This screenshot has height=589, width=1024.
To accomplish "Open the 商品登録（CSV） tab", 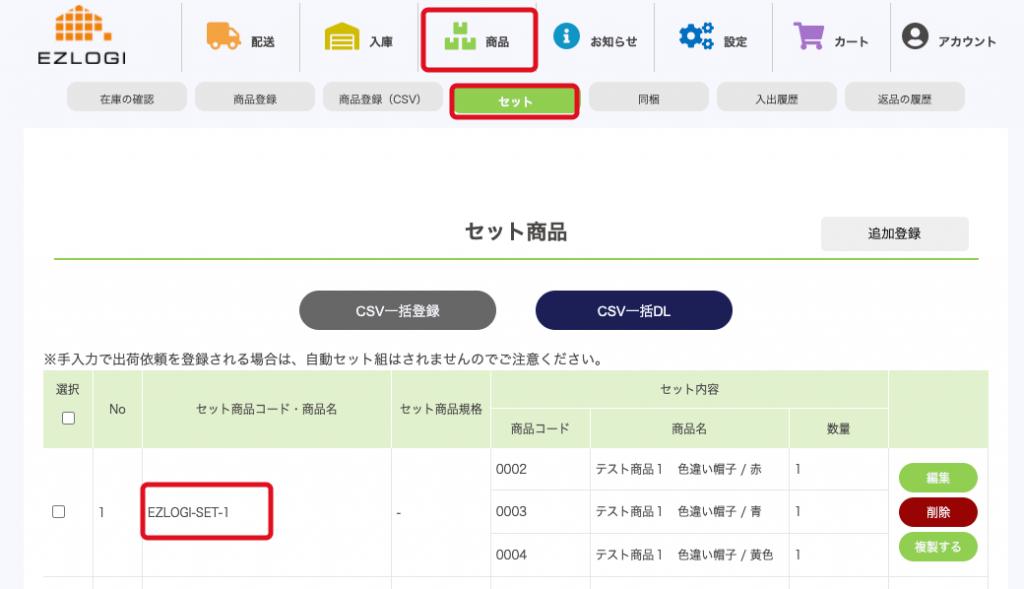I will (383, 98).
